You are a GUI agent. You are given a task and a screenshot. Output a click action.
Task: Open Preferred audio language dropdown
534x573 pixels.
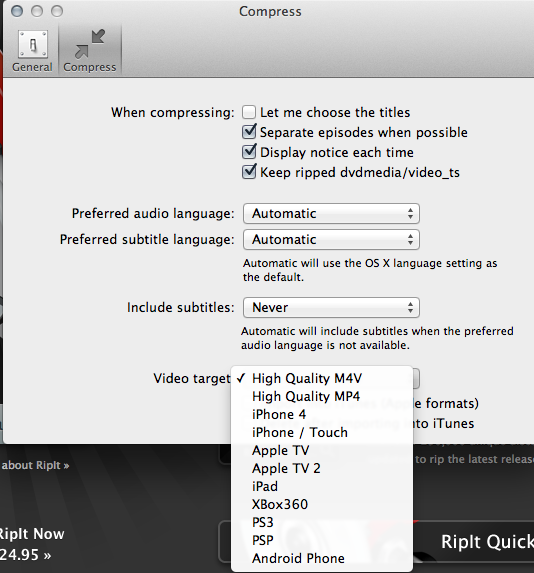click(331, 213)
